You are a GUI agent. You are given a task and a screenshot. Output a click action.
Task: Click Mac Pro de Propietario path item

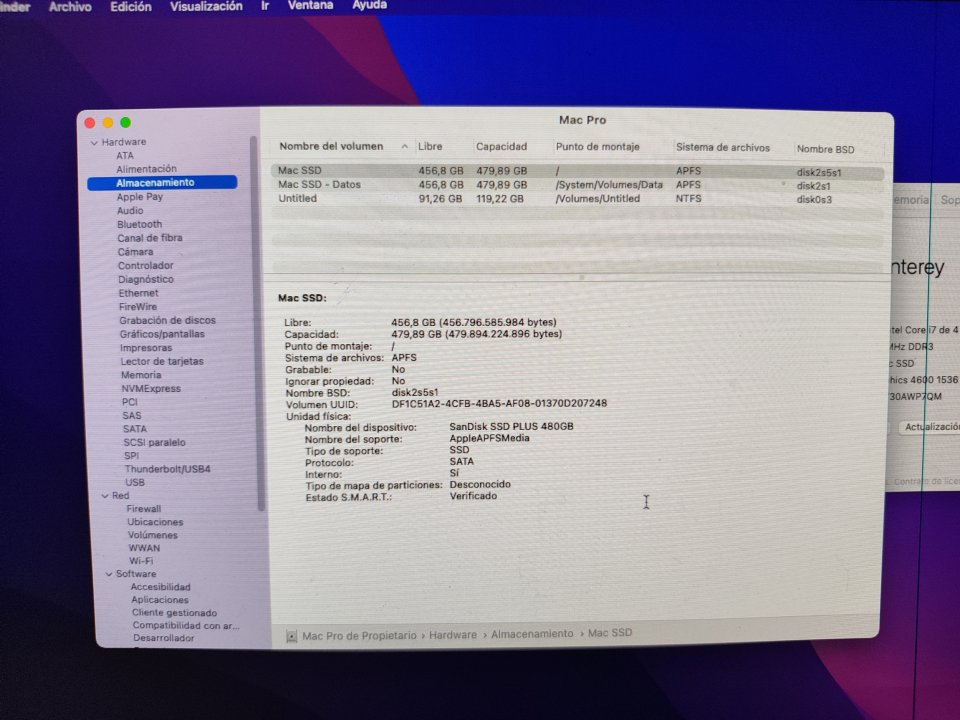coord(359,636)
